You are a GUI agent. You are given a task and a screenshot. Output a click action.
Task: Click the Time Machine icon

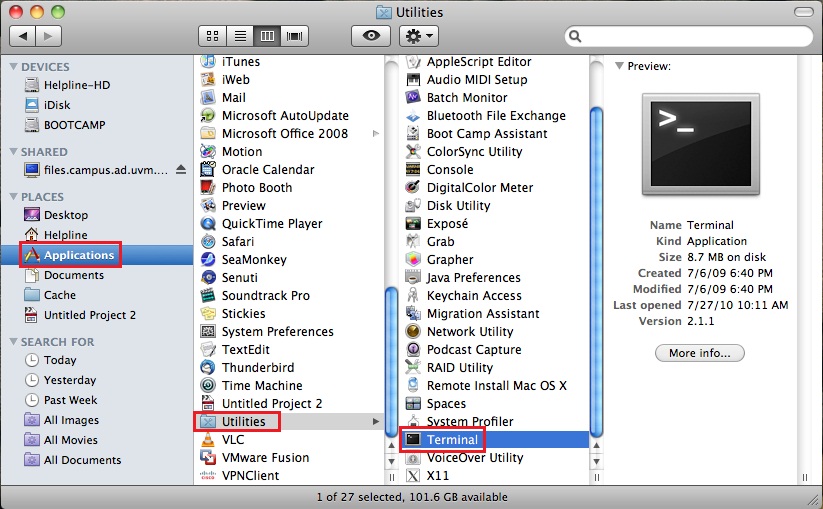[x=208, y=386]
